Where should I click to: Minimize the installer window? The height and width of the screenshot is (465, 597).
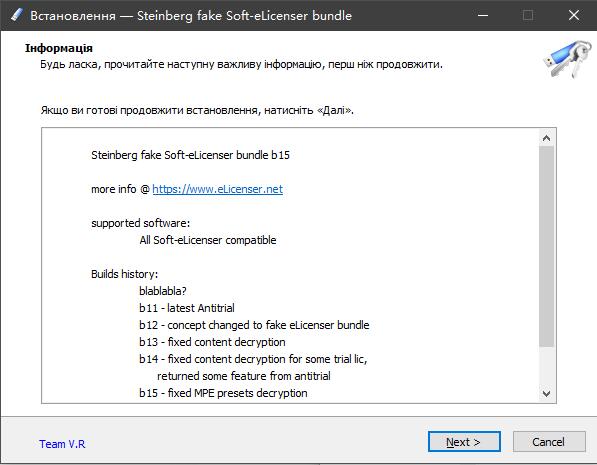[x=483, y=15]
